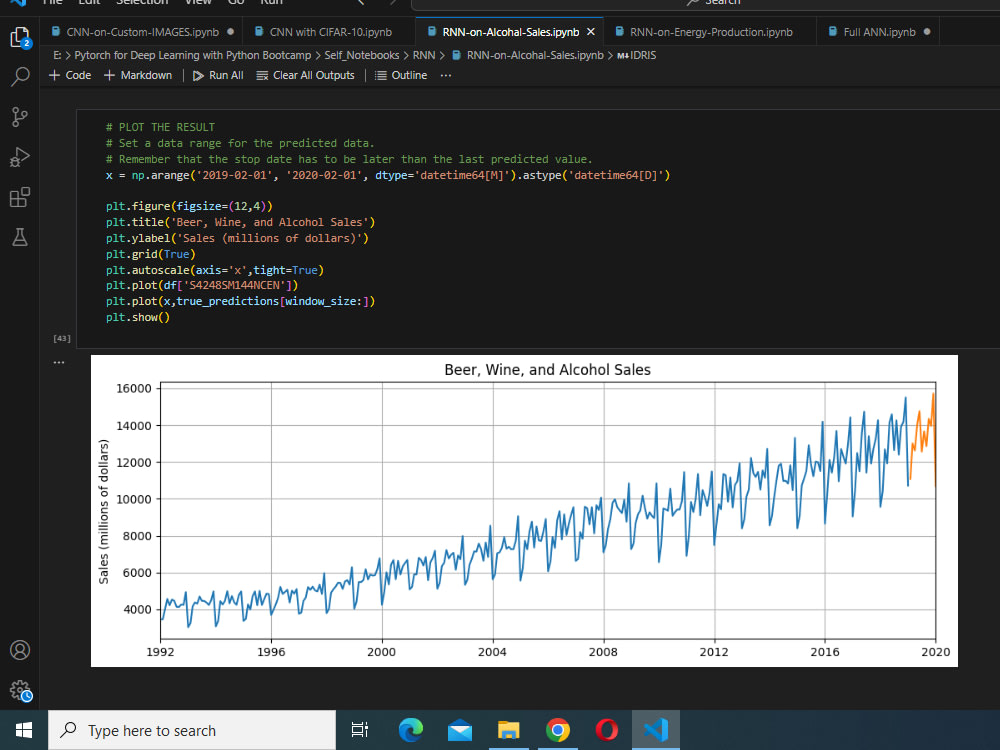
Task: Click the plt.grid(True) code line
Action: coord(151,254)
